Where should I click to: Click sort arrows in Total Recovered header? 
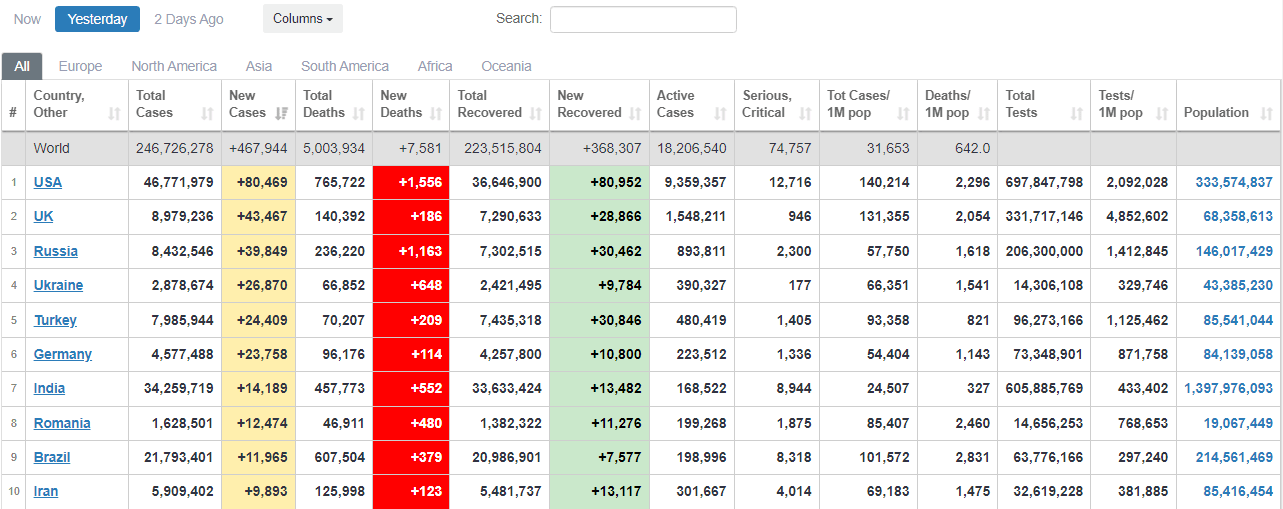(x=535, y=114)
